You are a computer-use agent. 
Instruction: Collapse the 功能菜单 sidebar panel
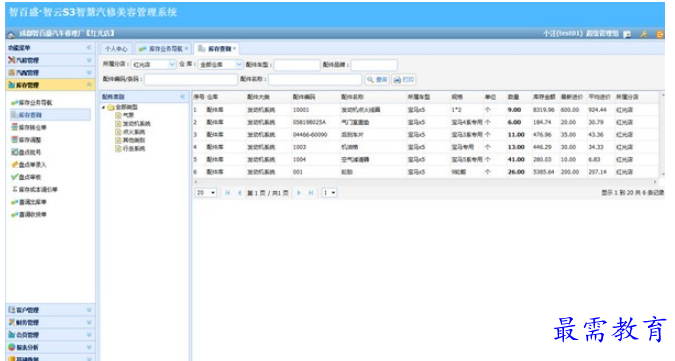89,47
